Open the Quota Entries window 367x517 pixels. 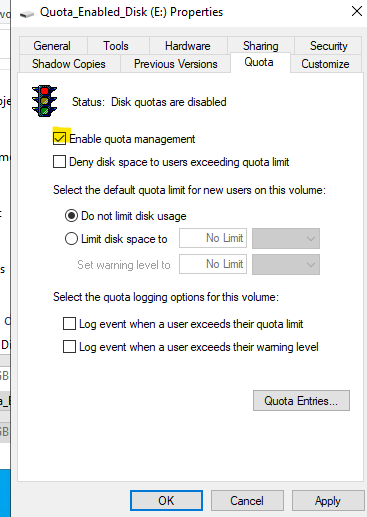301,400
